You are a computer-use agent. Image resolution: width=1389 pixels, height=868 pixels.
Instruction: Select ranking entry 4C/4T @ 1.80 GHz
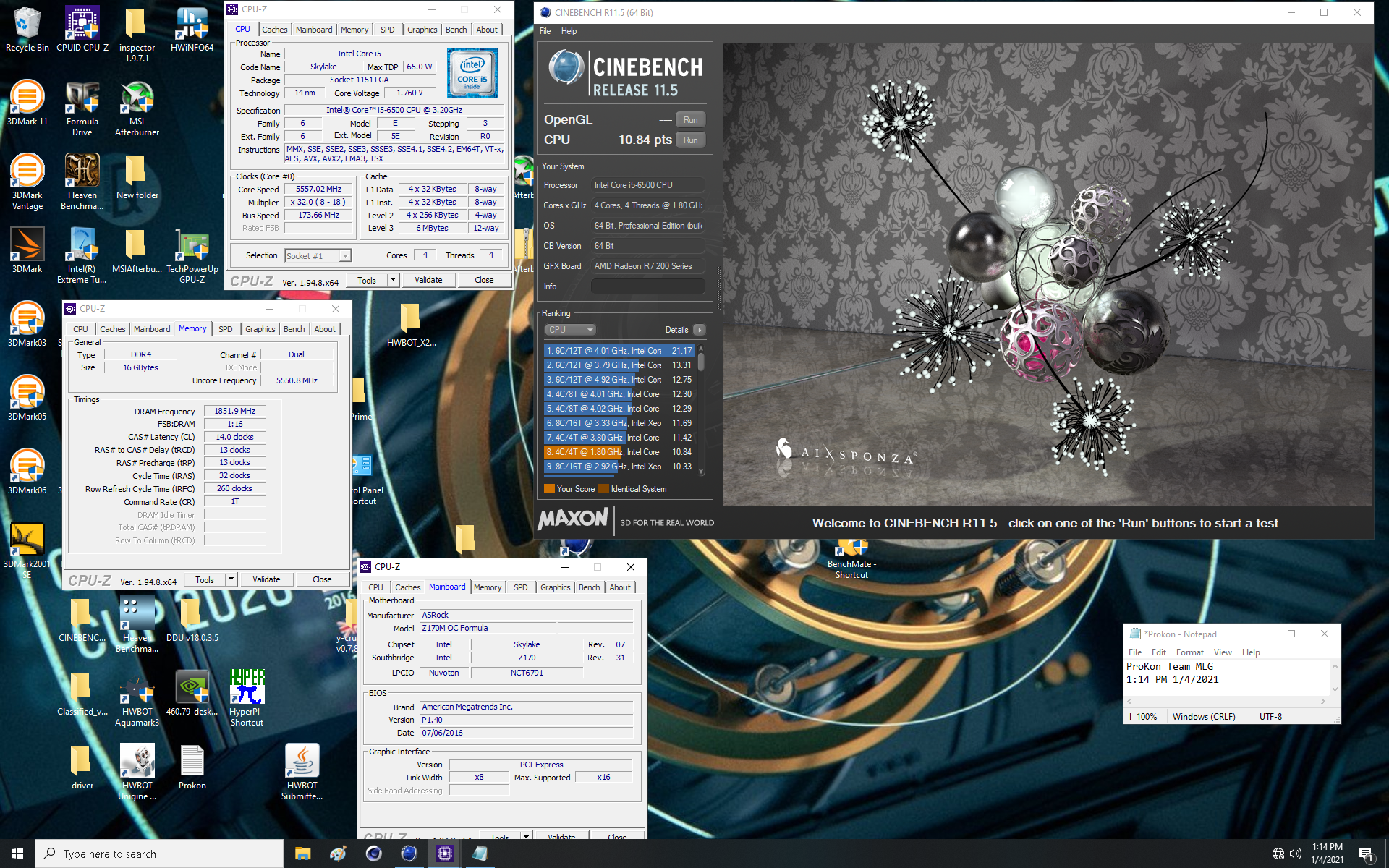tap(619, 452)
